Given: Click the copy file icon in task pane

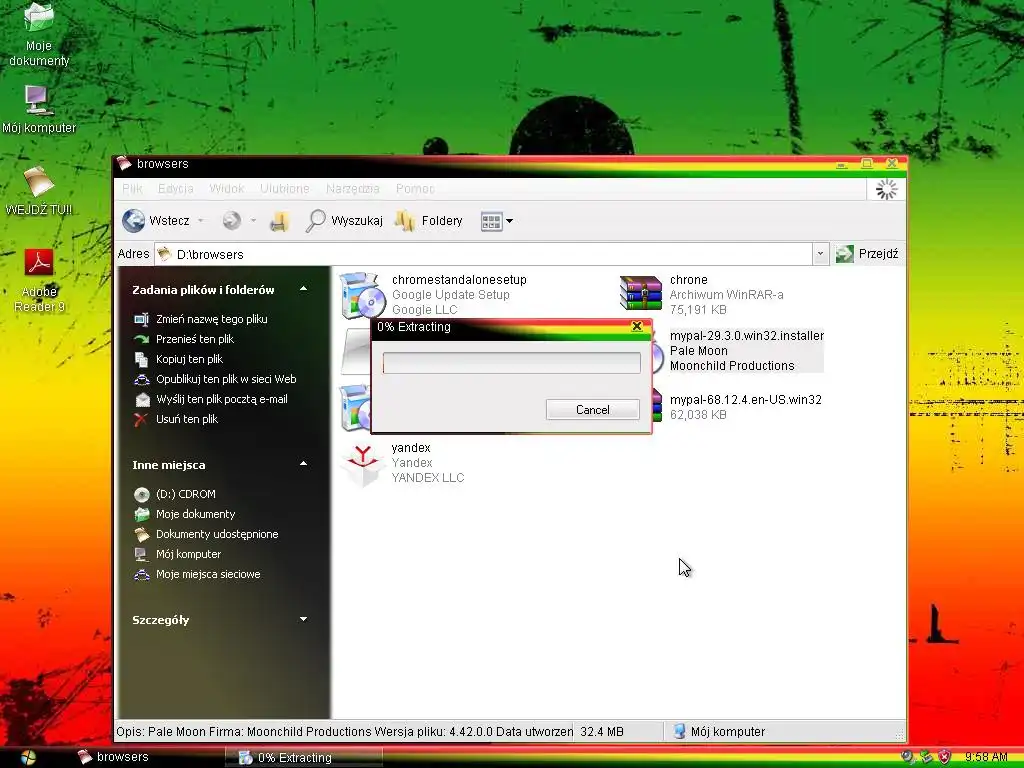Looking at the screenshot, I should pyautogui.click(x=142, y=359).
